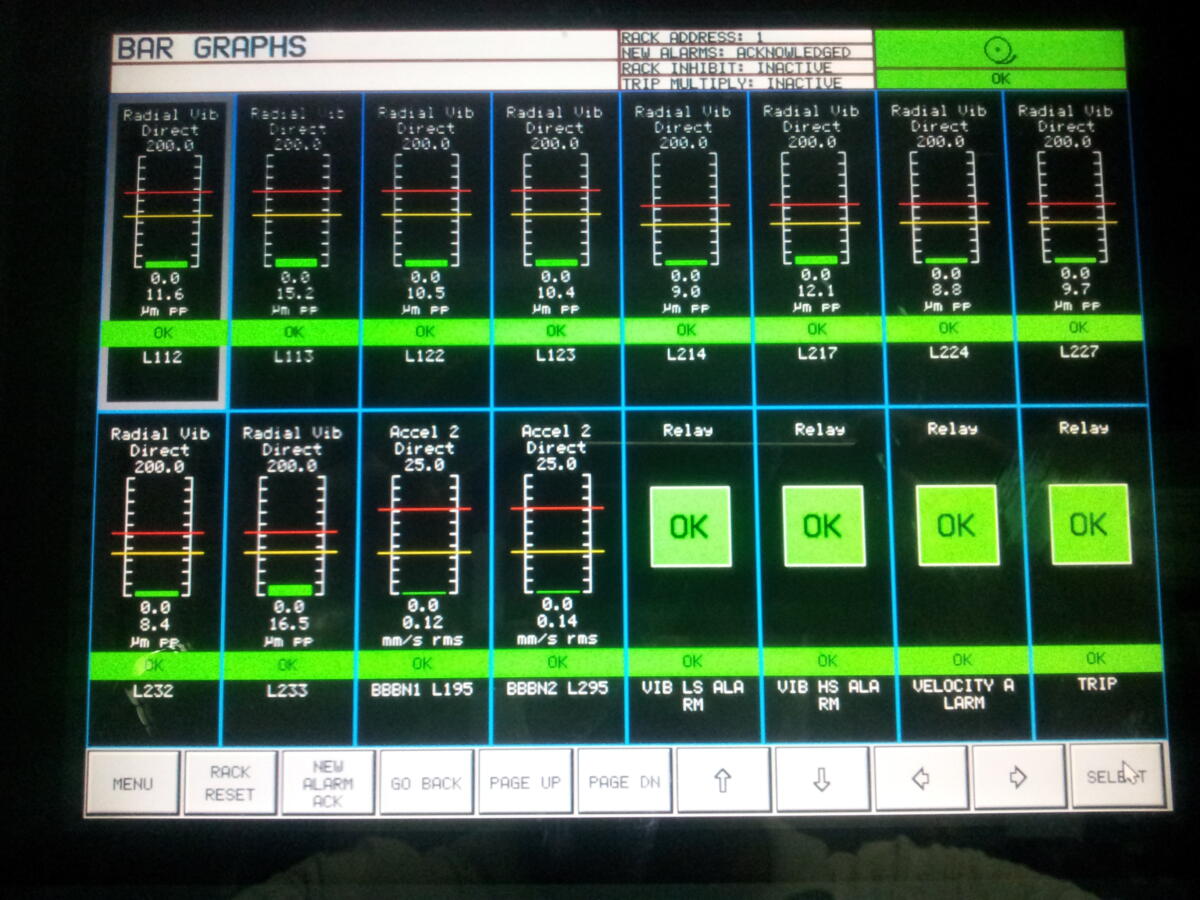The height and width of the screenshot is (900, 1200).
Task: Click the down arrow navigation button
Action: [x=822, y=779]
